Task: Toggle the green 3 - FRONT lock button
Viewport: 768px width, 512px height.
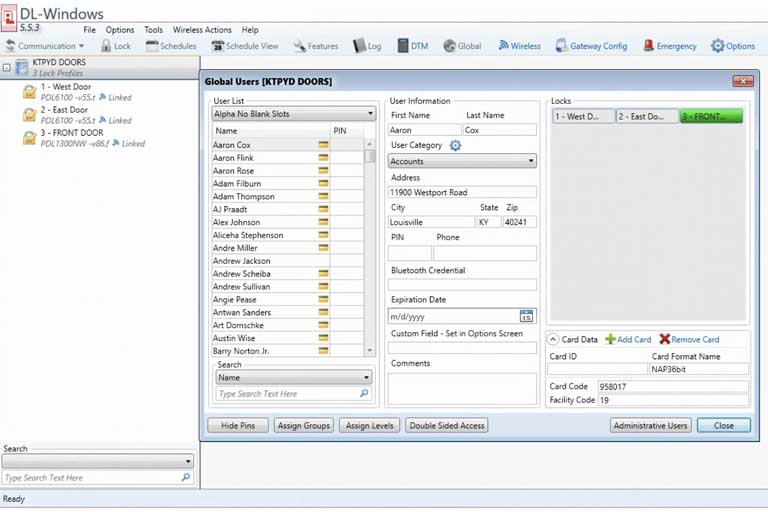Action: pos(711,117)
